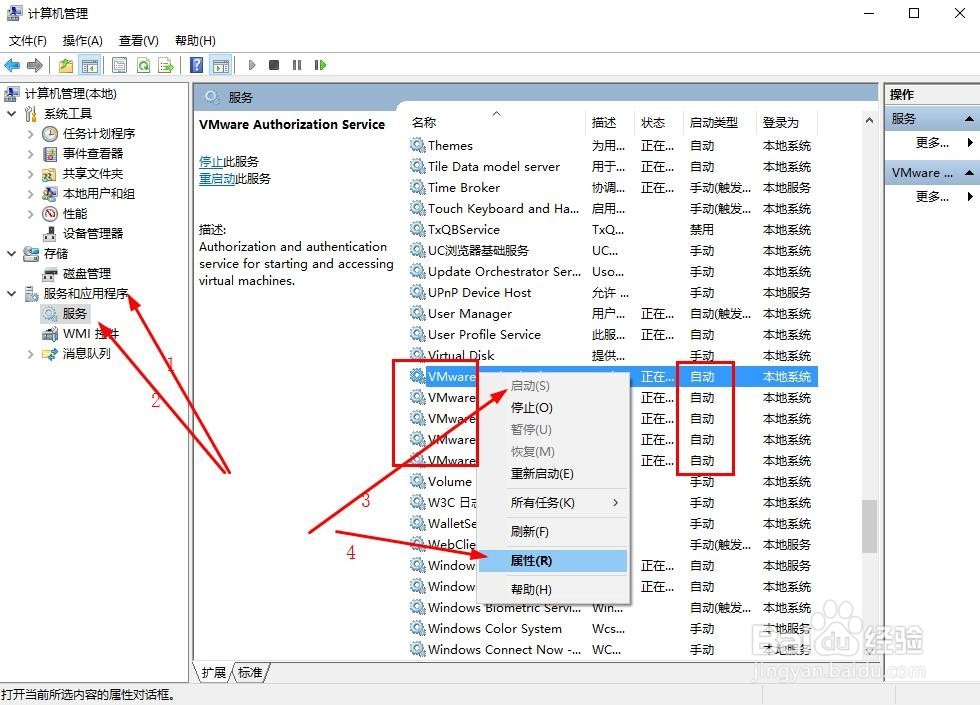Toggle the console tree with its toolbar icon
The image size is (980, 705).
88,65
